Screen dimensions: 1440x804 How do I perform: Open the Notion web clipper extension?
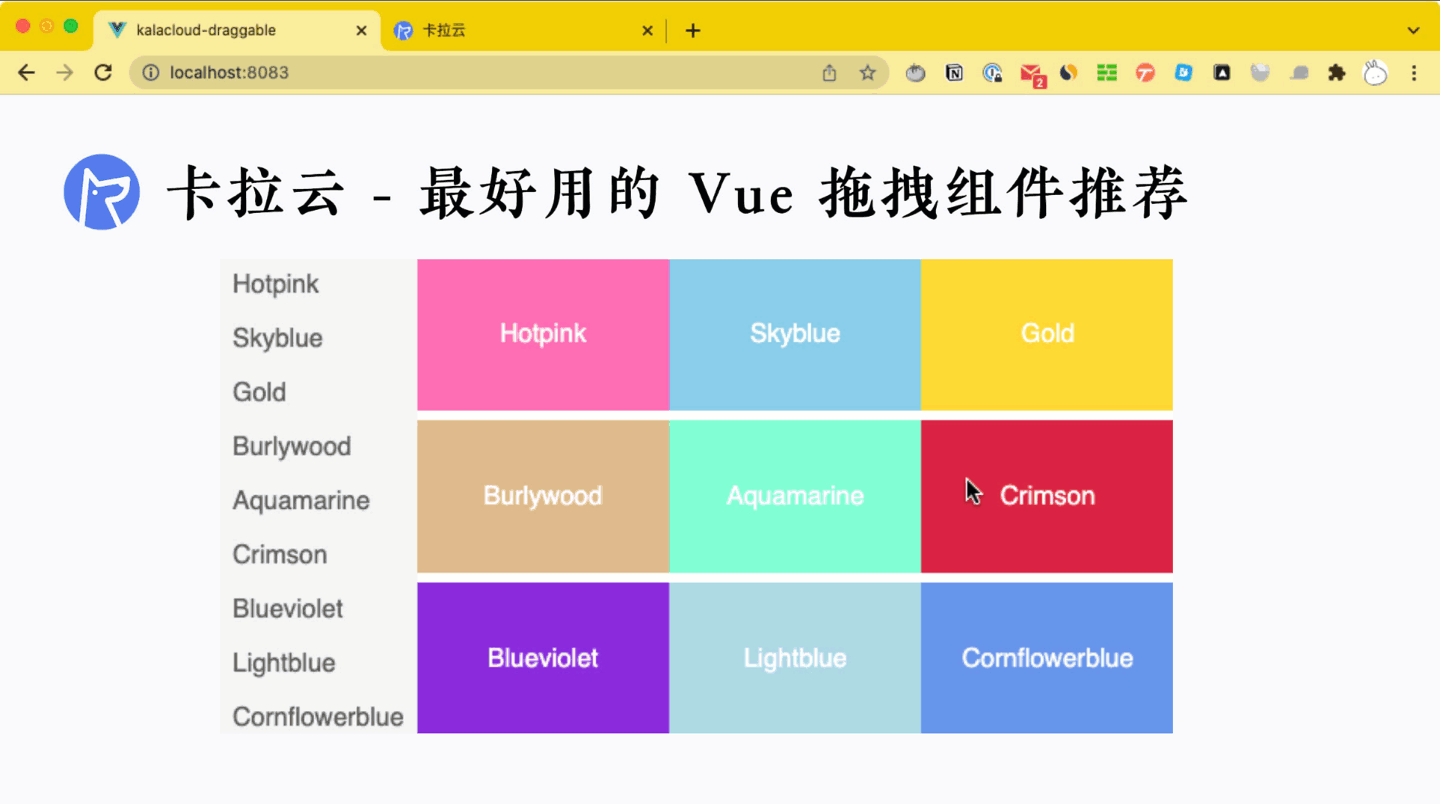pos(954,72)
